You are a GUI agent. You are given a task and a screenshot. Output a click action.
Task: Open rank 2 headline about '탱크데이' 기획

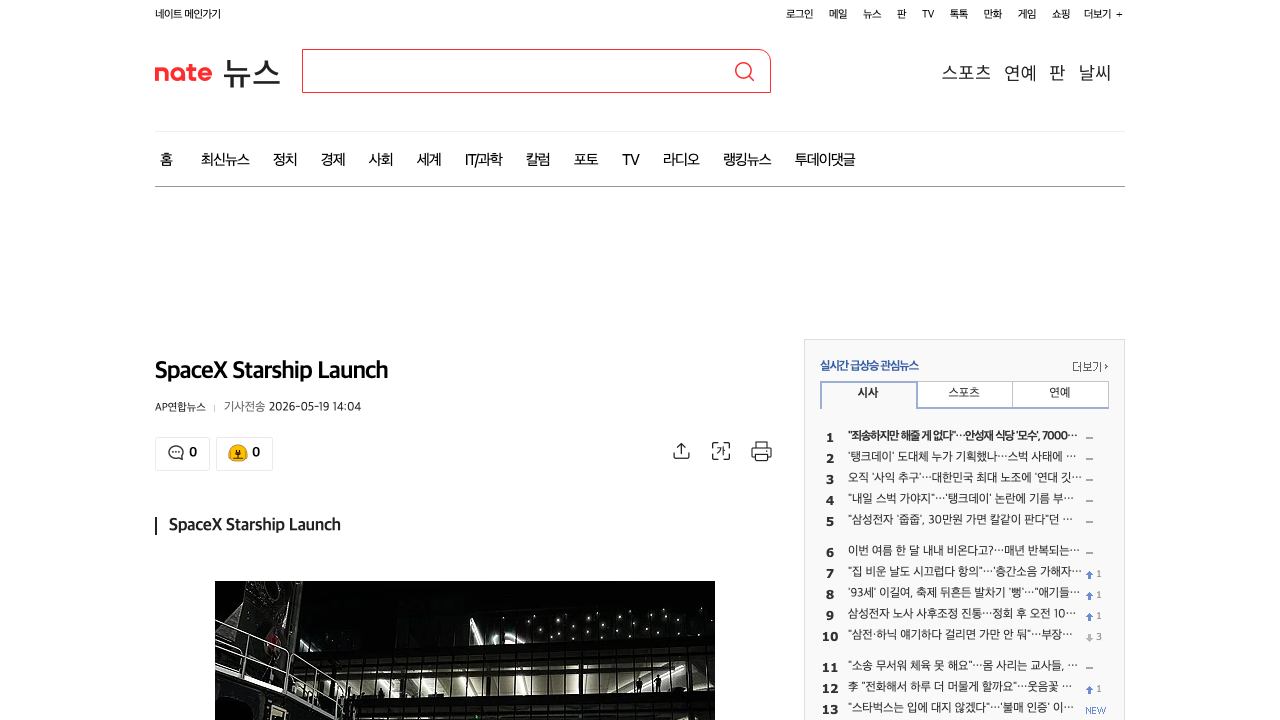tap(962, 457)
